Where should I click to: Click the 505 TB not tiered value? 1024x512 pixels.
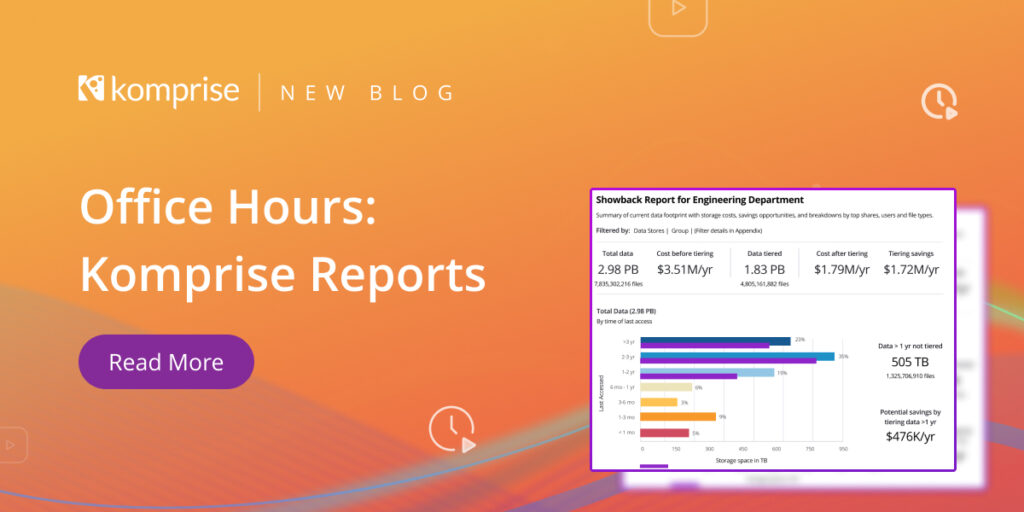pyautogui.click(x=910, y=362)
